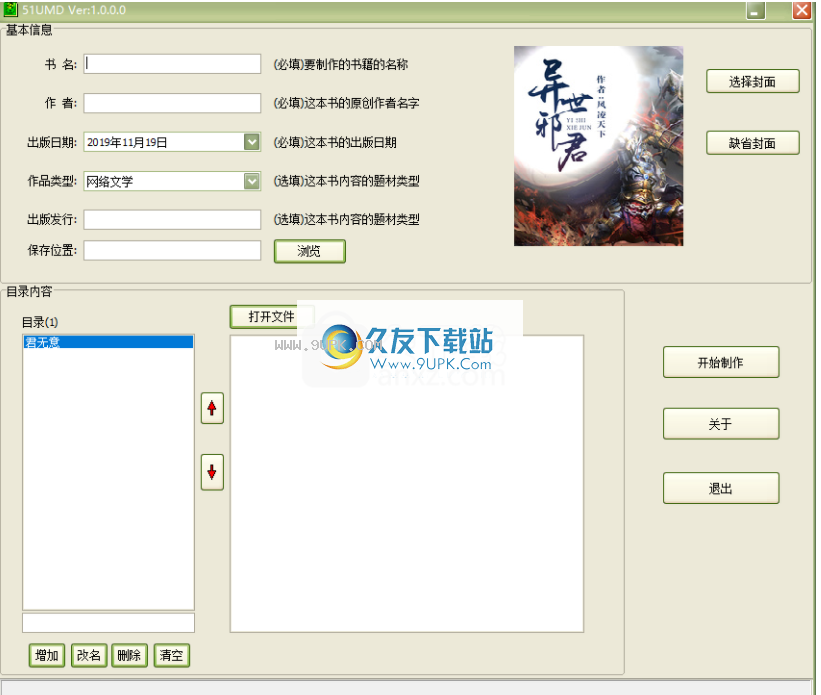Click the 打开文件 button
The height and width of the screenshot is (695, 821).
[x=271, y=317]
